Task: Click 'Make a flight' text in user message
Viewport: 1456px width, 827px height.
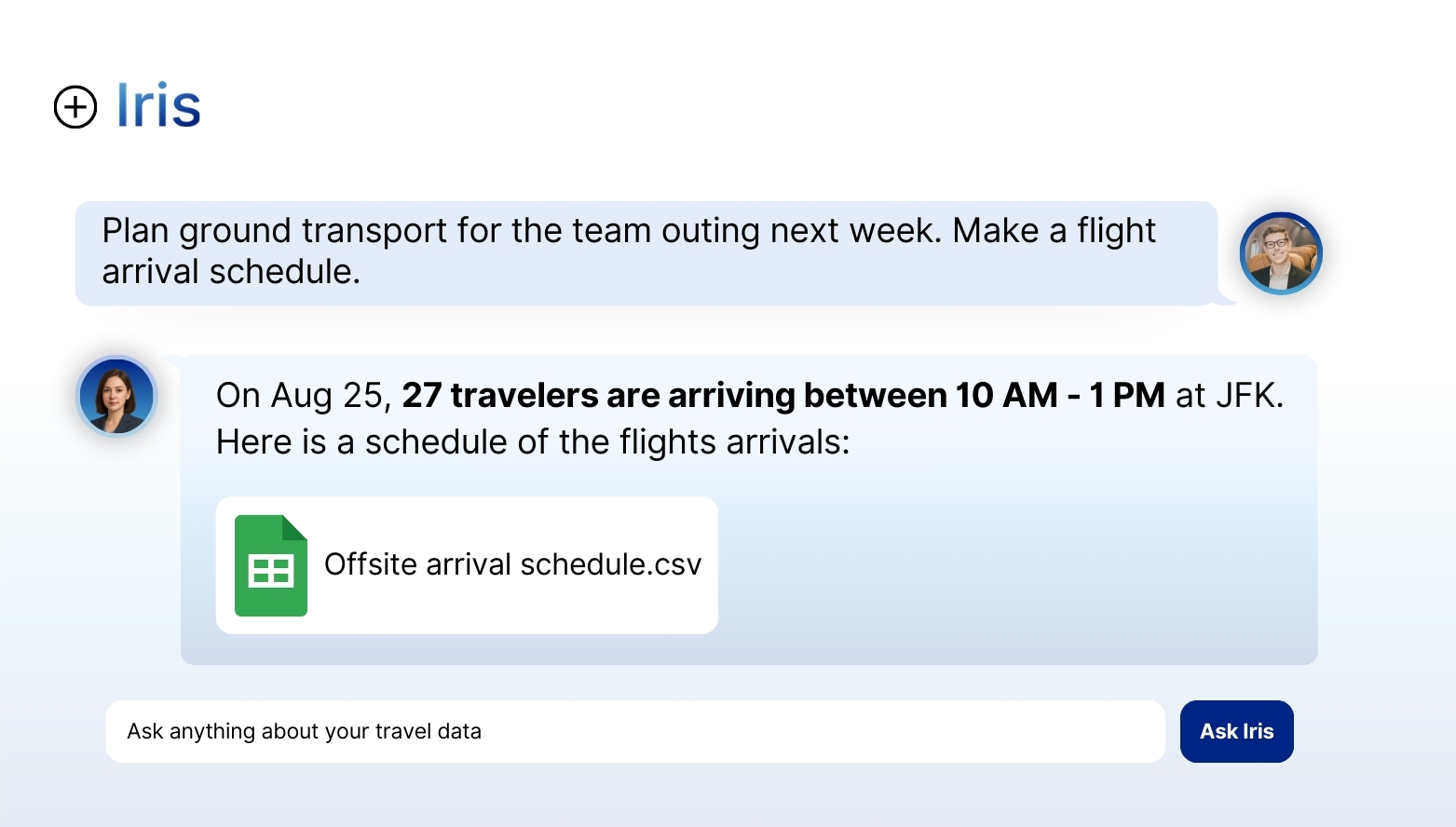Action: pyautogui.click(x=1054, y=231)
